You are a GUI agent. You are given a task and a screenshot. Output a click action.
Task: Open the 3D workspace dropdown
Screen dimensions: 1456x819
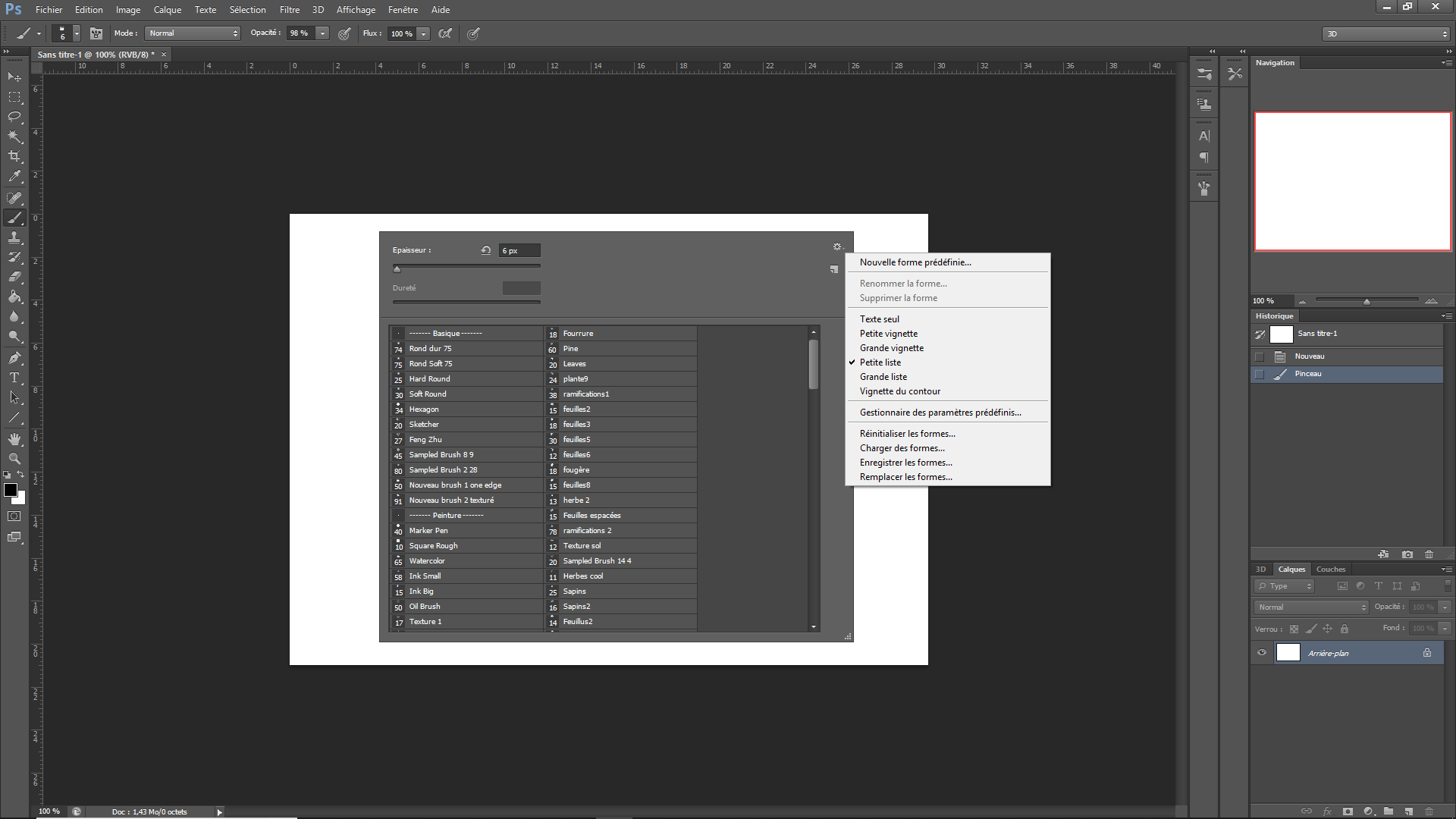pyautogui.click(x=1385, y=34)
